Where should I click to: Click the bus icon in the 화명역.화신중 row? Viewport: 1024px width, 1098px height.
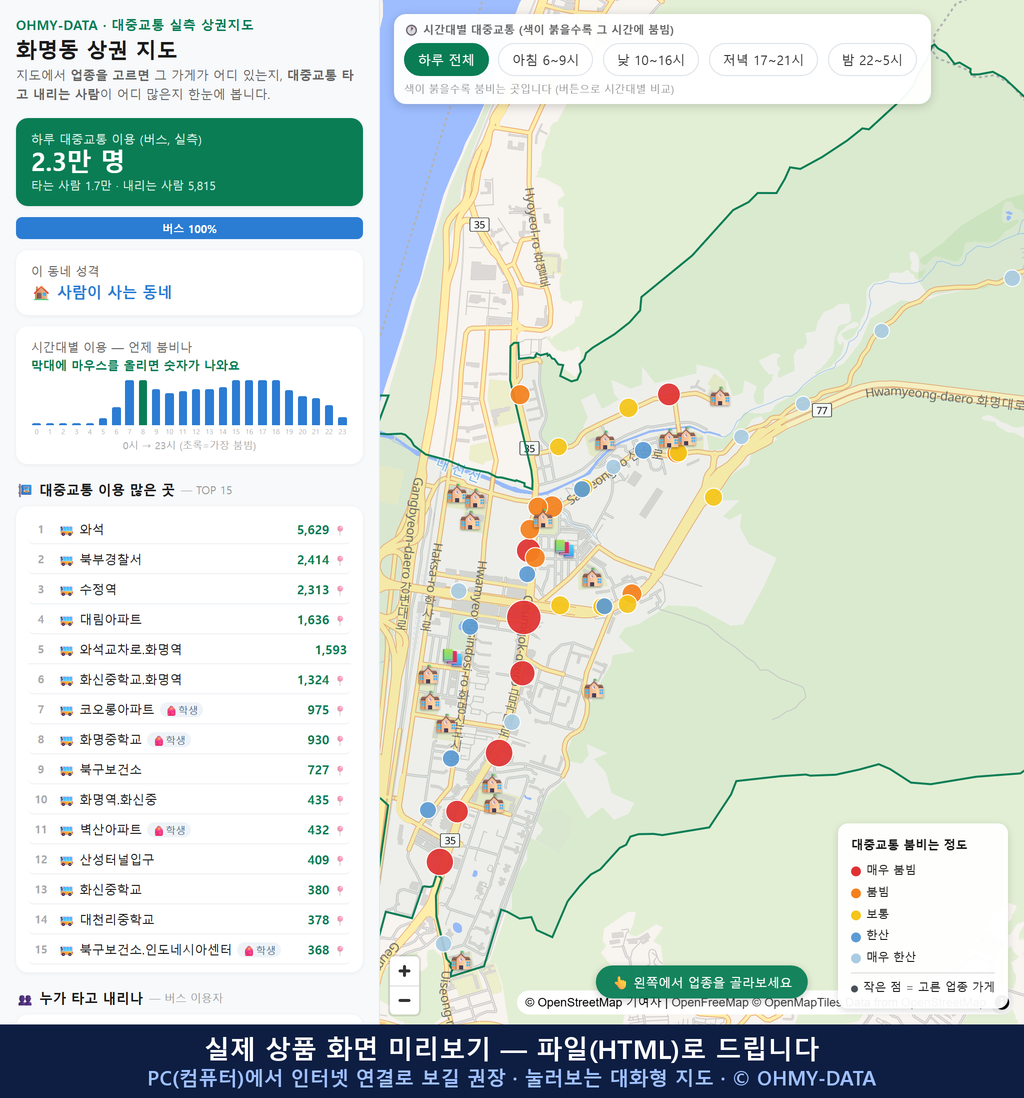(67, 800)
